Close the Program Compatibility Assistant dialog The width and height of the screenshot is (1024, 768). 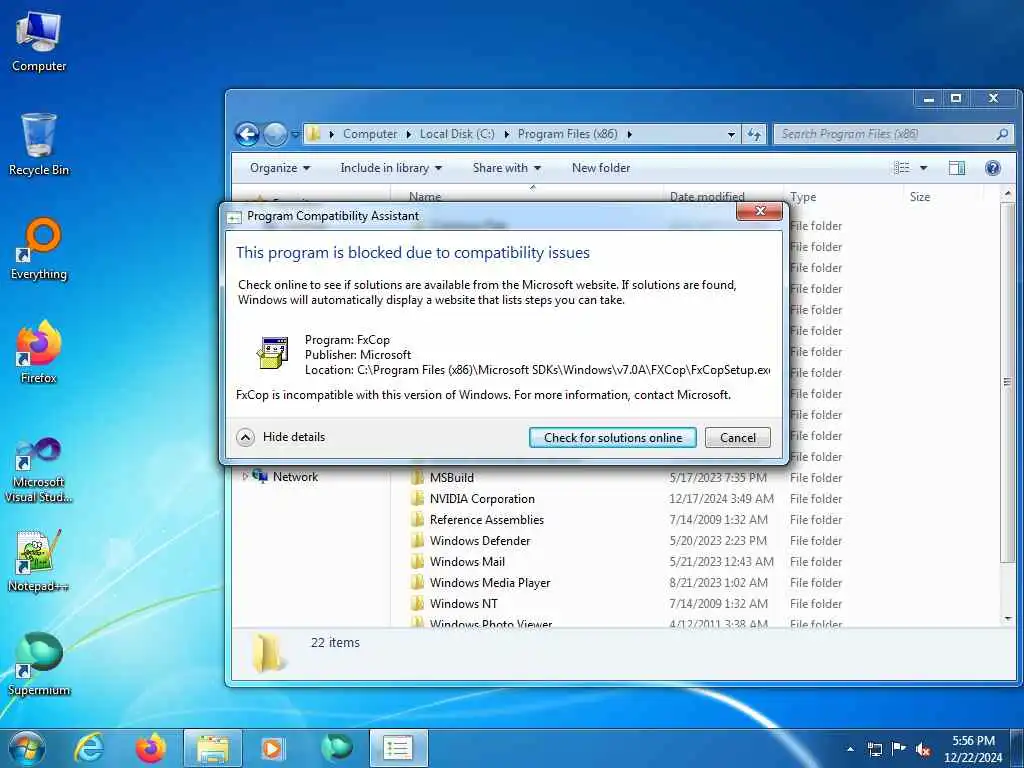(760, 211)
